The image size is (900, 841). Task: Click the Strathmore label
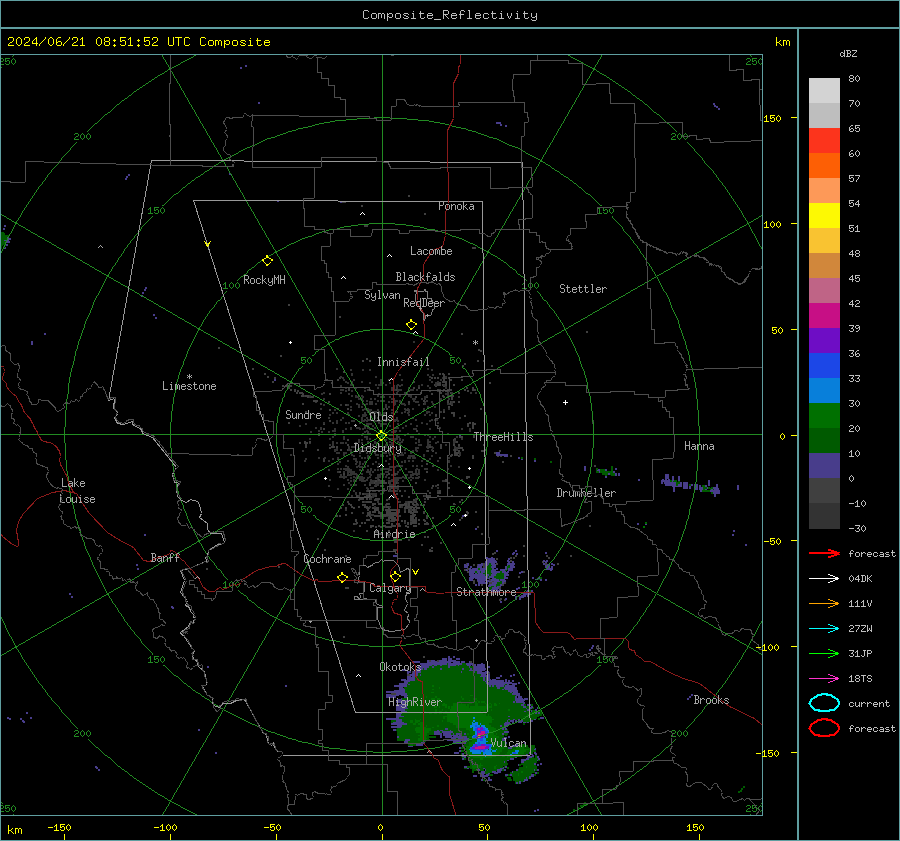[x=486, y=592]
